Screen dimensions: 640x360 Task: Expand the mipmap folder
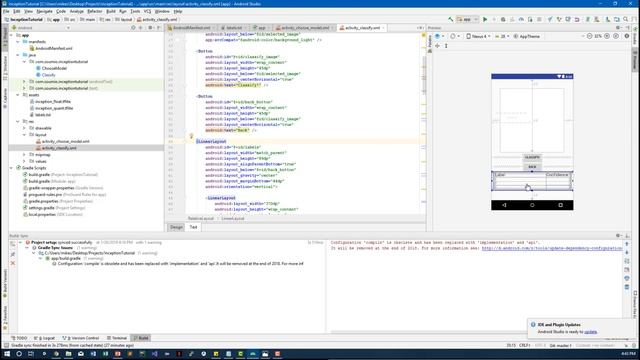[x=24, y=155]
